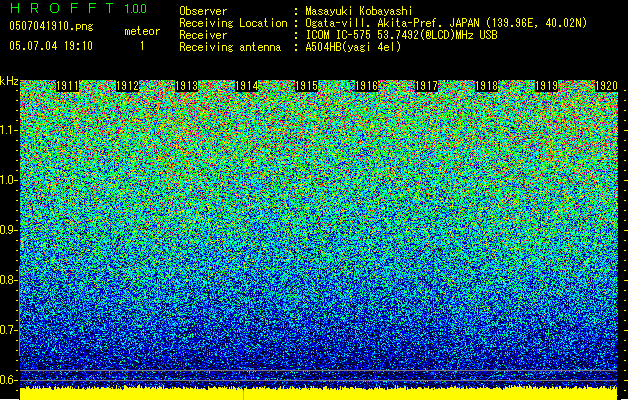
Task: Click the Observer label
Action: [x=203, y=11]
